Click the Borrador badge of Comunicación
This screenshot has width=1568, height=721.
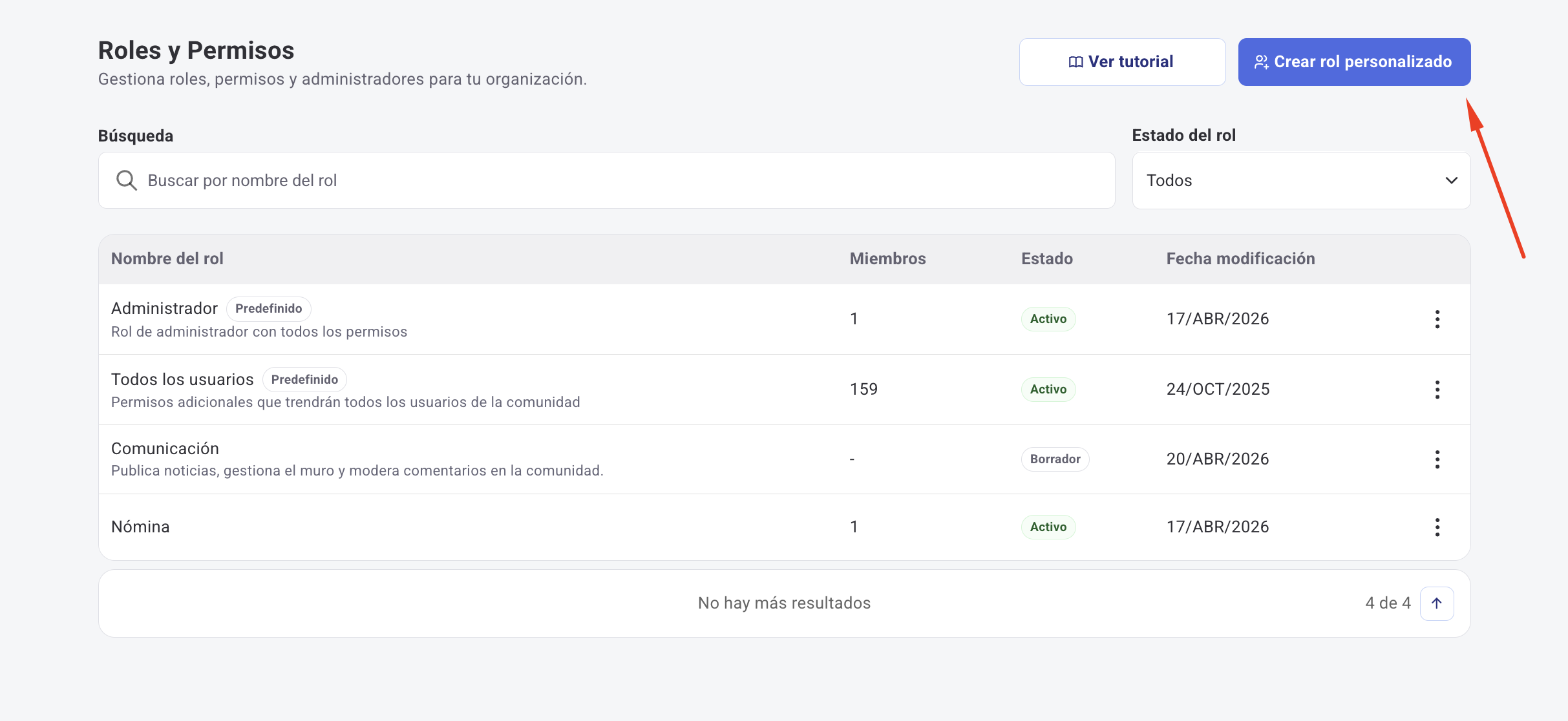click(1055, 459)
